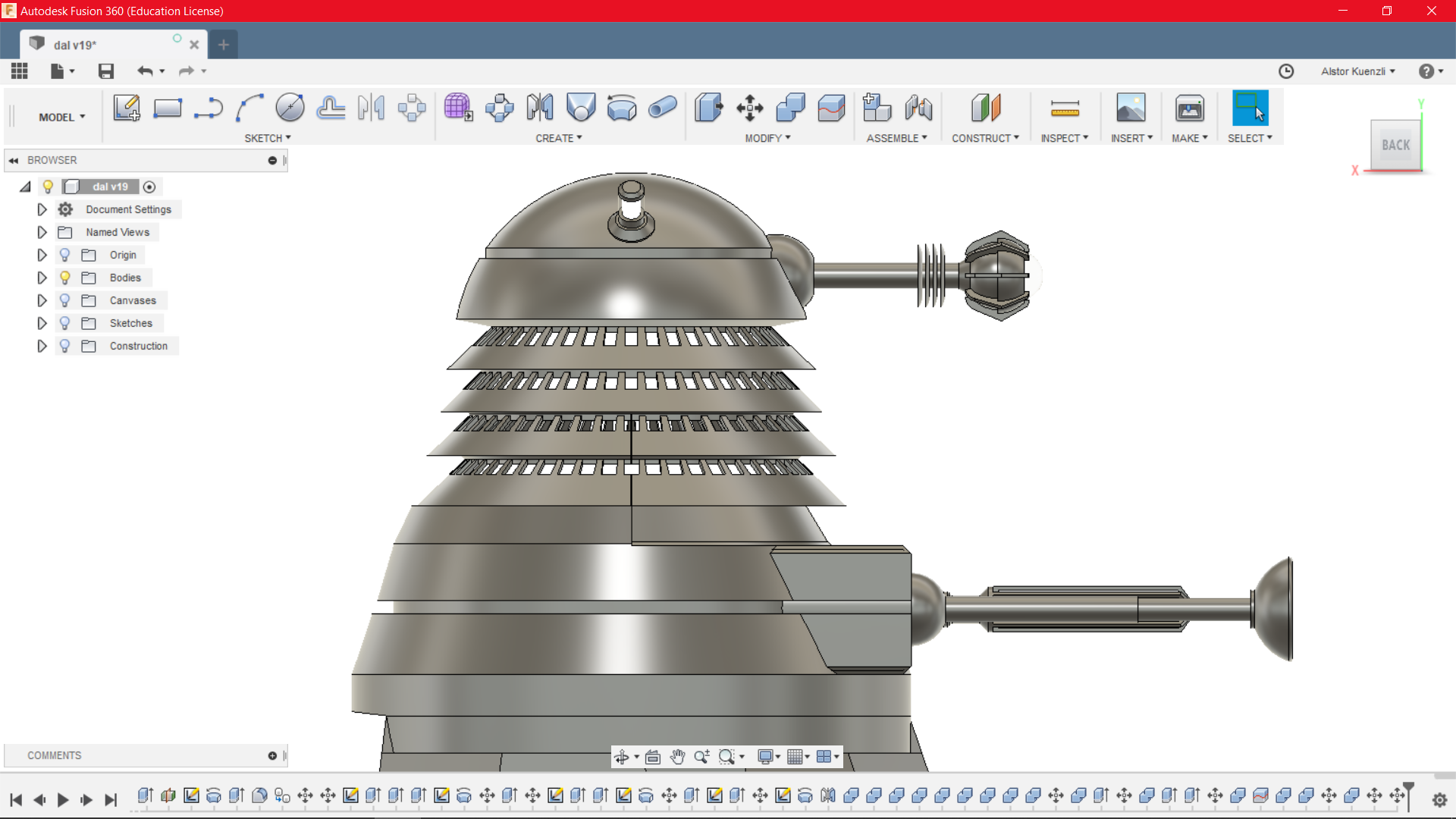
Task: Click the Measure inspect tool
Action: (x=1065, y=109)
